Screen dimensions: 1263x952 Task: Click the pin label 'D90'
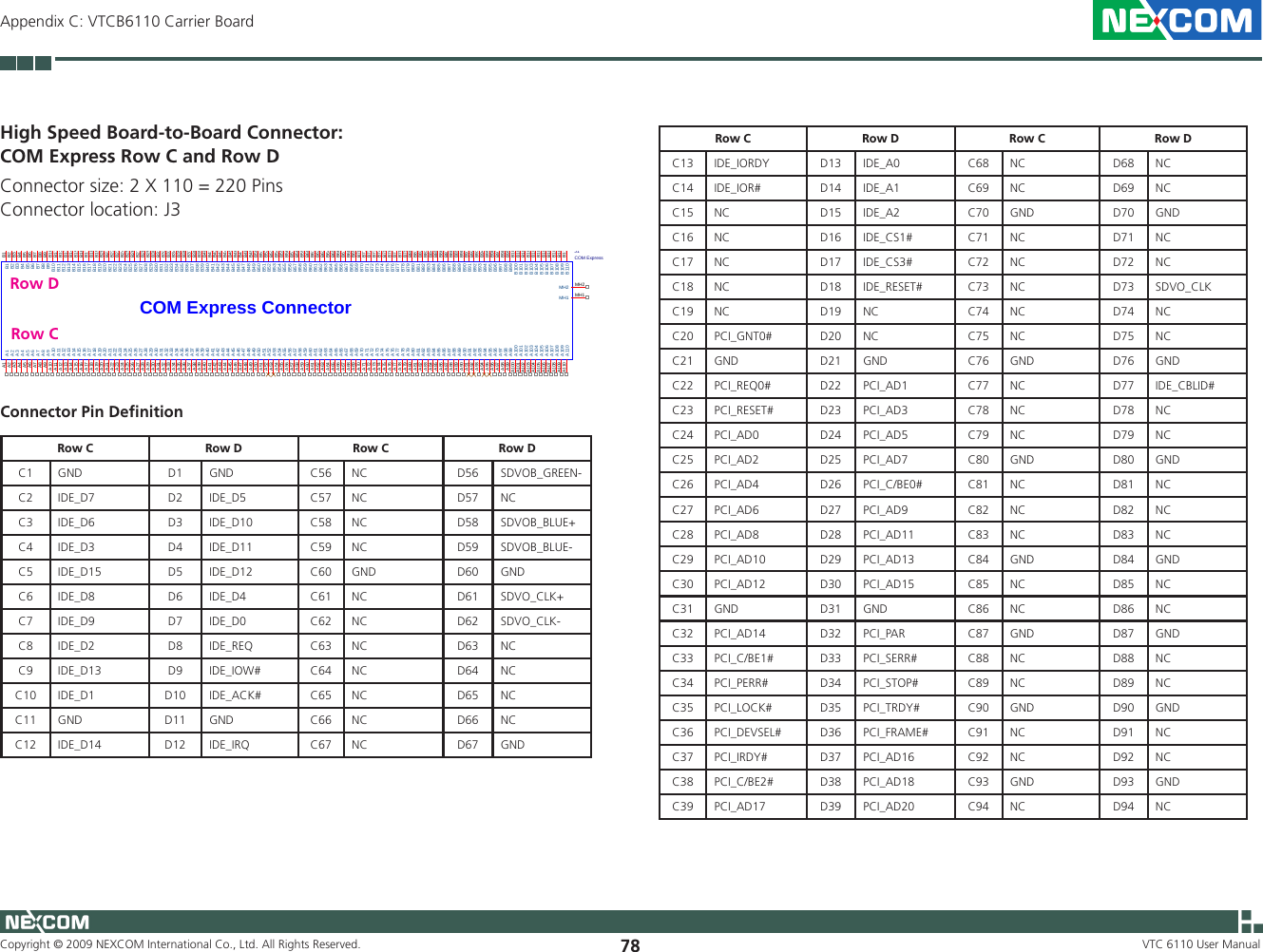point(1123,708)
